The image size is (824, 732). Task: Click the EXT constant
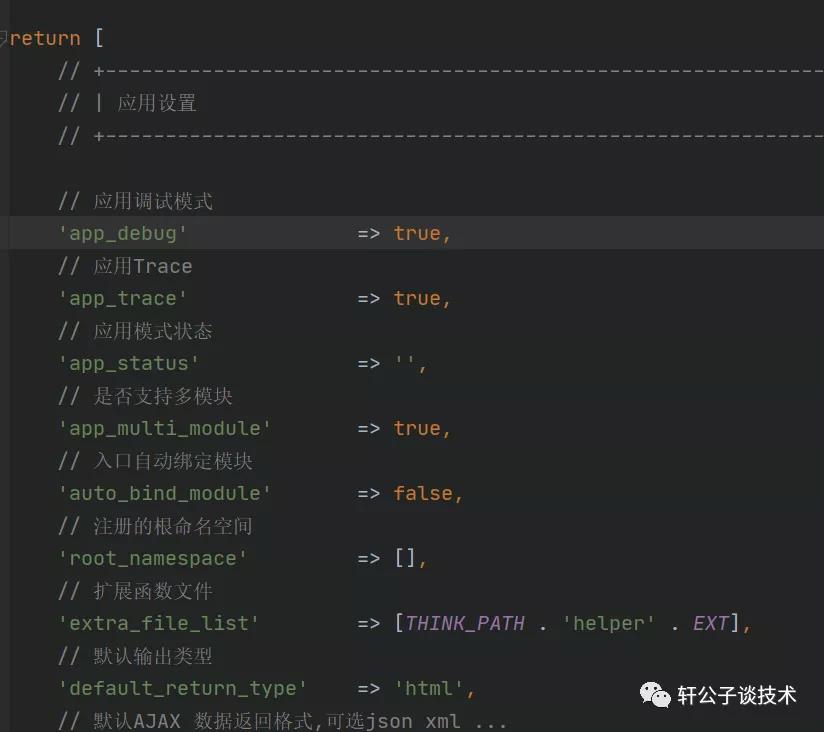[711, 623]
